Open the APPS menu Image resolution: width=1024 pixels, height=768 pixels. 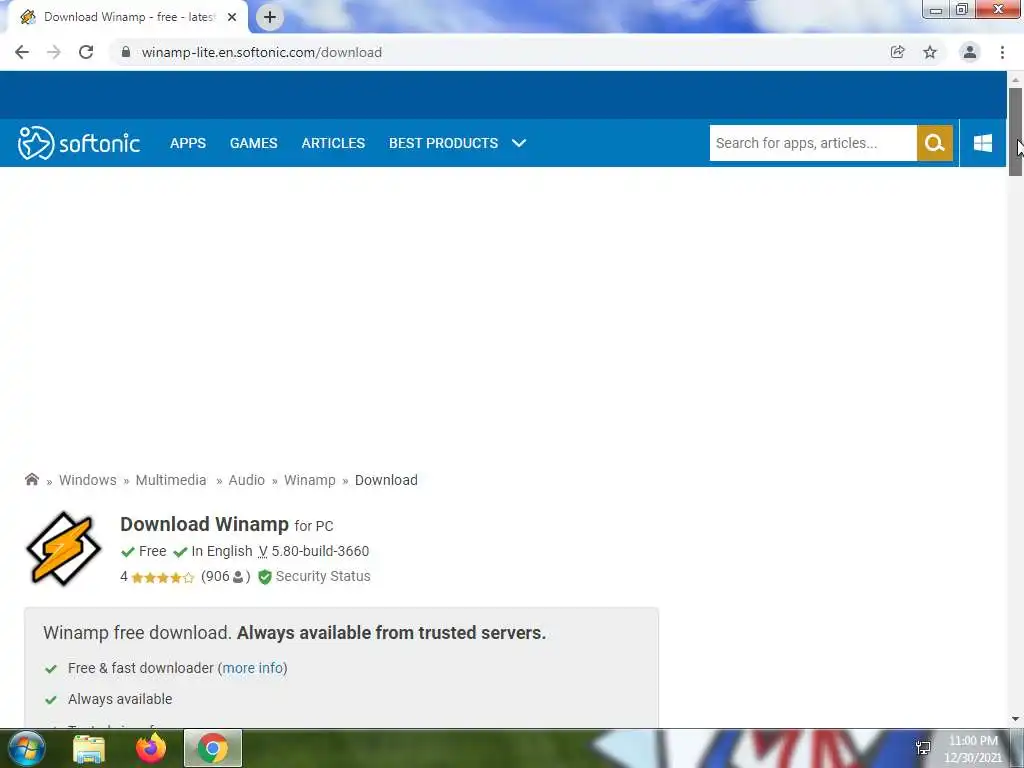tap(188, 143)
